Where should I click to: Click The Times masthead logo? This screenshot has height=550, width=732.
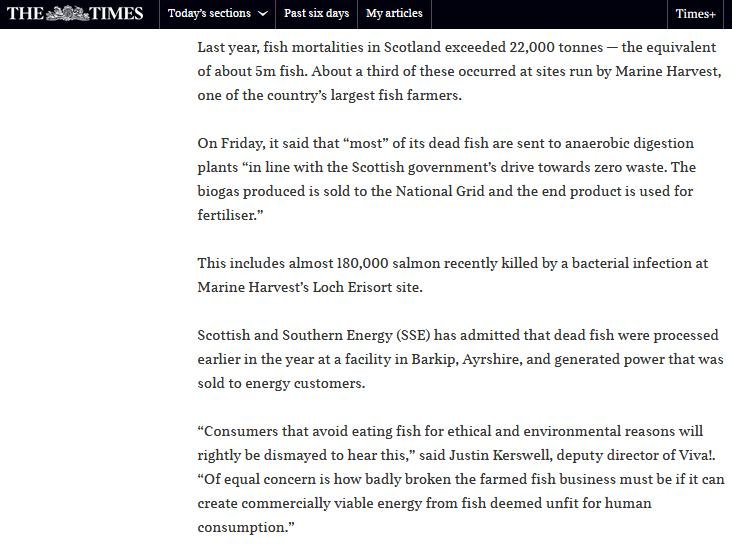(x=75, y=14)
